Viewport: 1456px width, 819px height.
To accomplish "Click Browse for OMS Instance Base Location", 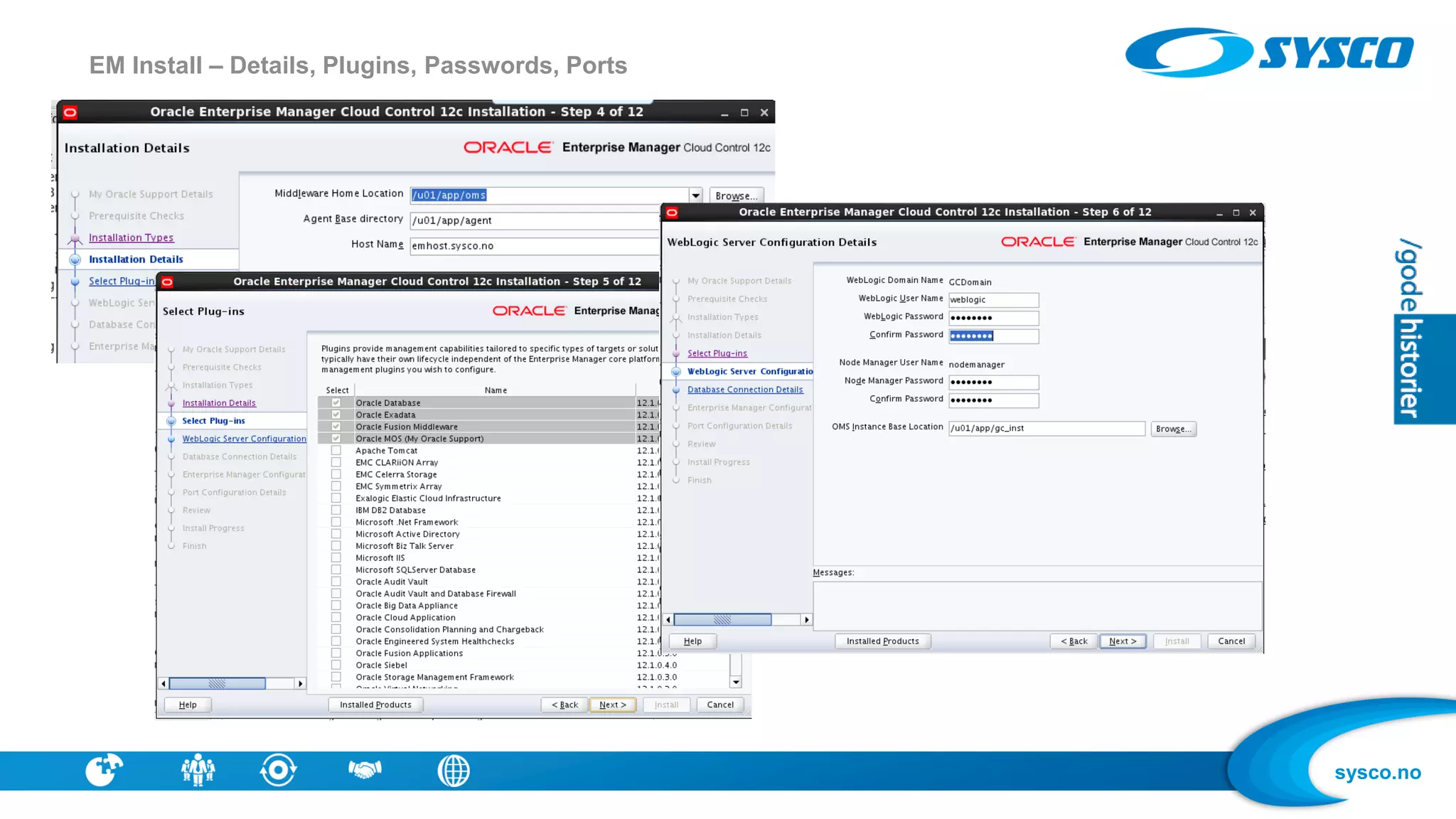I will [x=1173, y=429].
